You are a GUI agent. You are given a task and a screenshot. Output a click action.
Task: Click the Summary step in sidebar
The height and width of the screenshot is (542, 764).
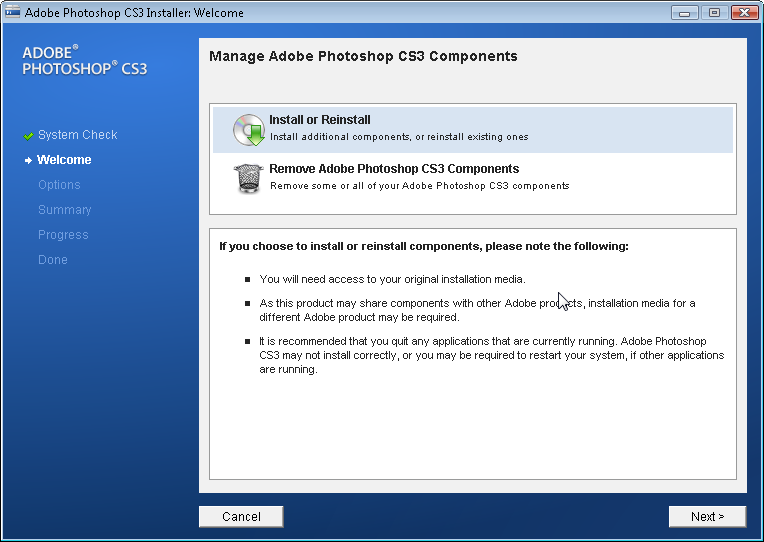pyautogui.click(x=64, y=210)
